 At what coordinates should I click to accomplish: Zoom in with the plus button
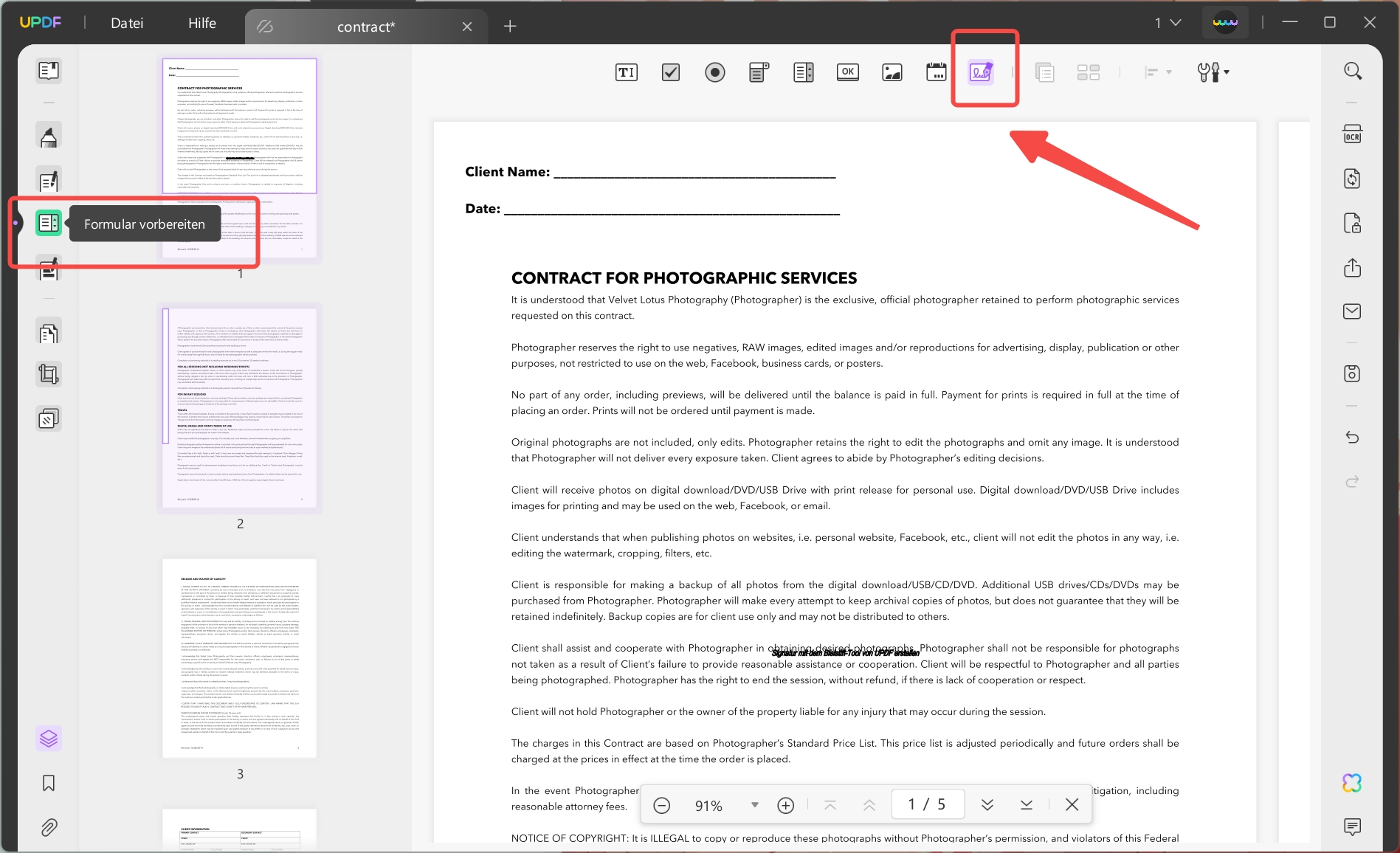pyautogui.click(x=785, y=805)
